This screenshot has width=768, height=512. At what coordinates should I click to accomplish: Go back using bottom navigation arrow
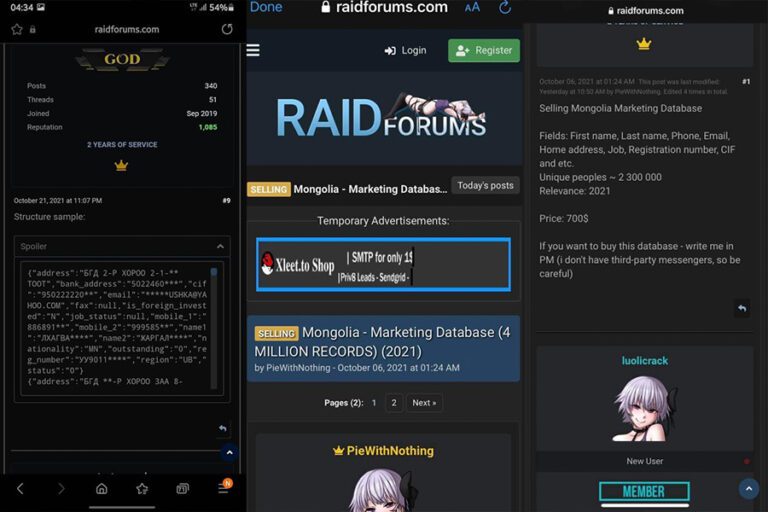click(x=20, y=488)
